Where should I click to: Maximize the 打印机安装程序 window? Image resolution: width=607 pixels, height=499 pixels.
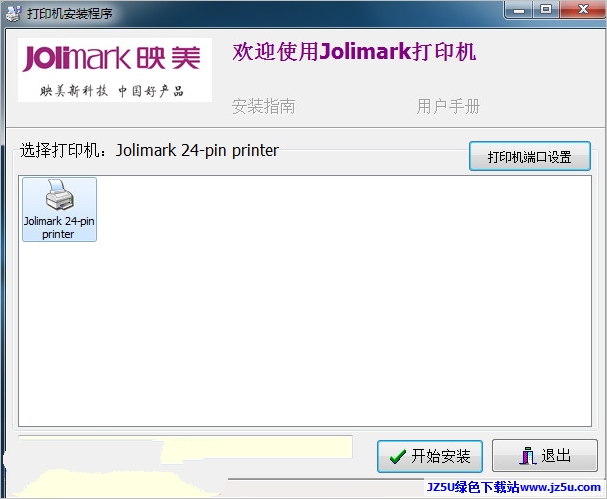click(x=546, y=10)
